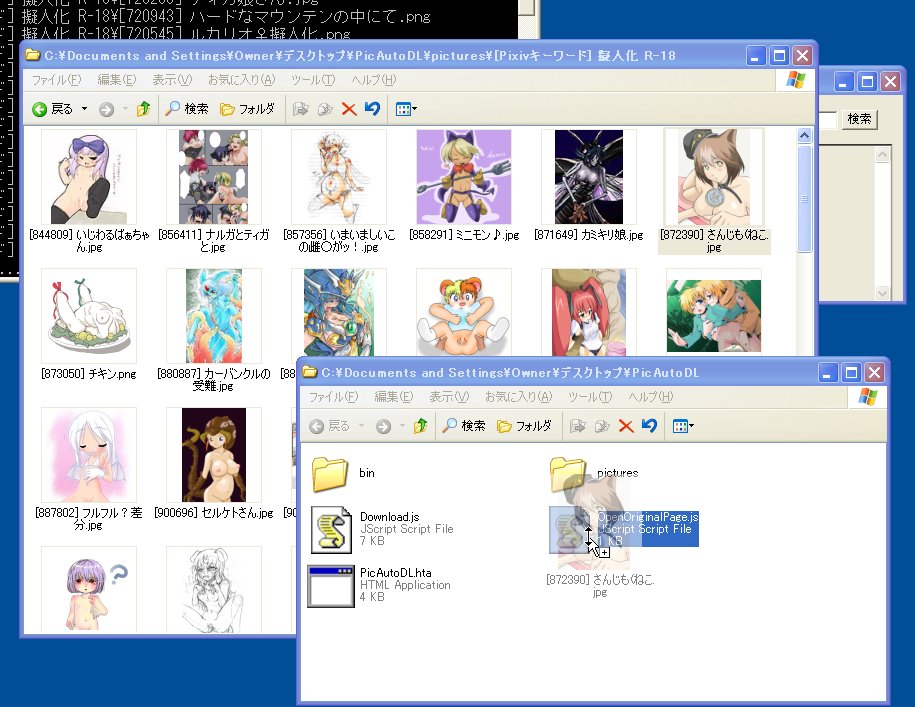Open 検索 search in pictures window toolbar

coord(187,109)
